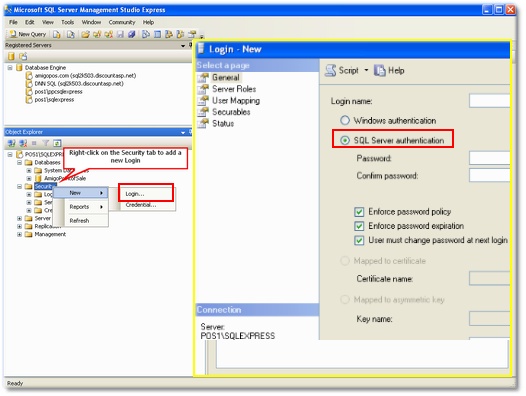The height and width of the screenshot is (396, 526).
Task: Select SQL Server Compact icon in Registered Servers toolbar
Action: (23, 56)
